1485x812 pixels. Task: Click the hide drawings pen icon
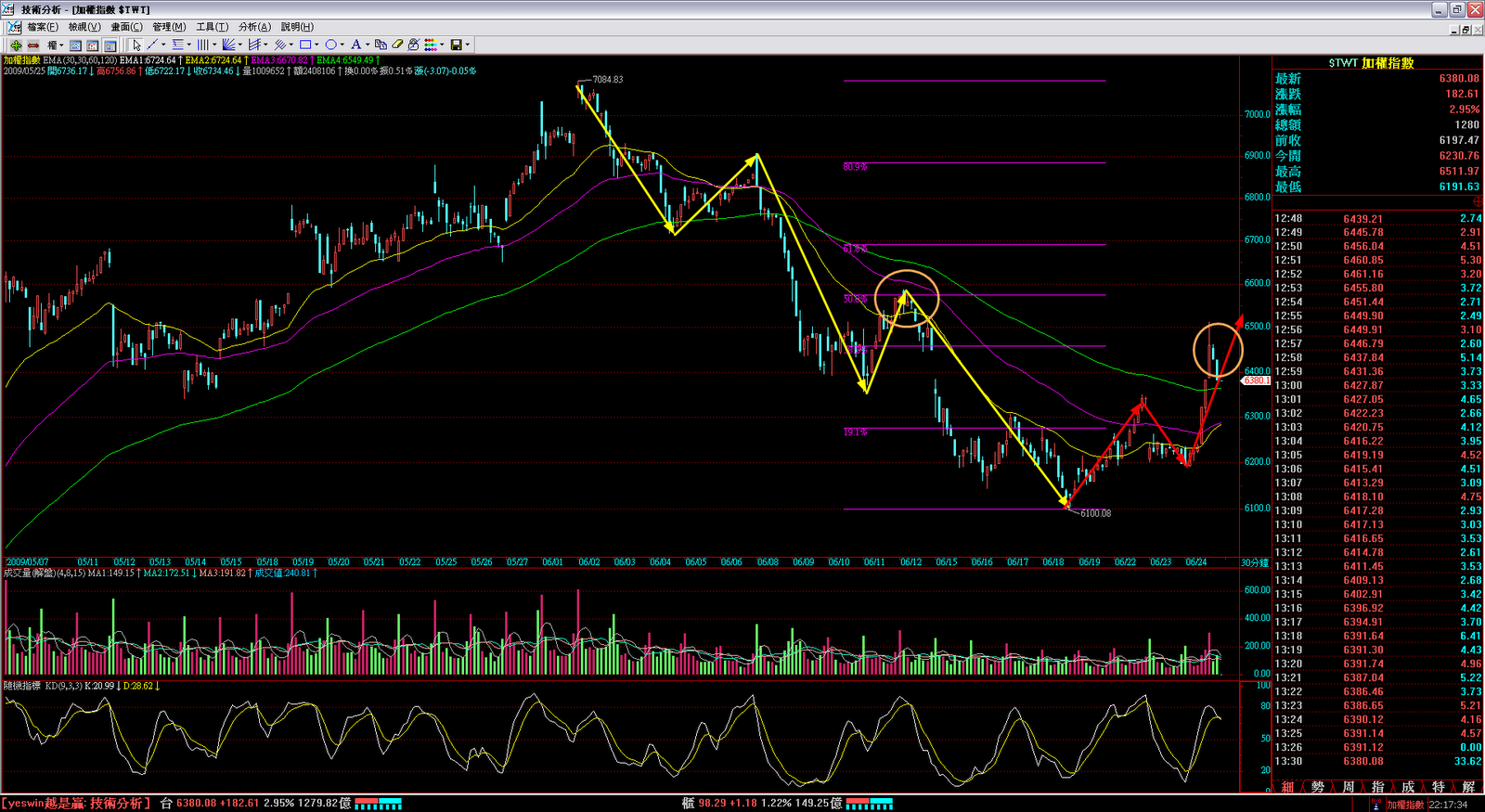tap(414, 45)
